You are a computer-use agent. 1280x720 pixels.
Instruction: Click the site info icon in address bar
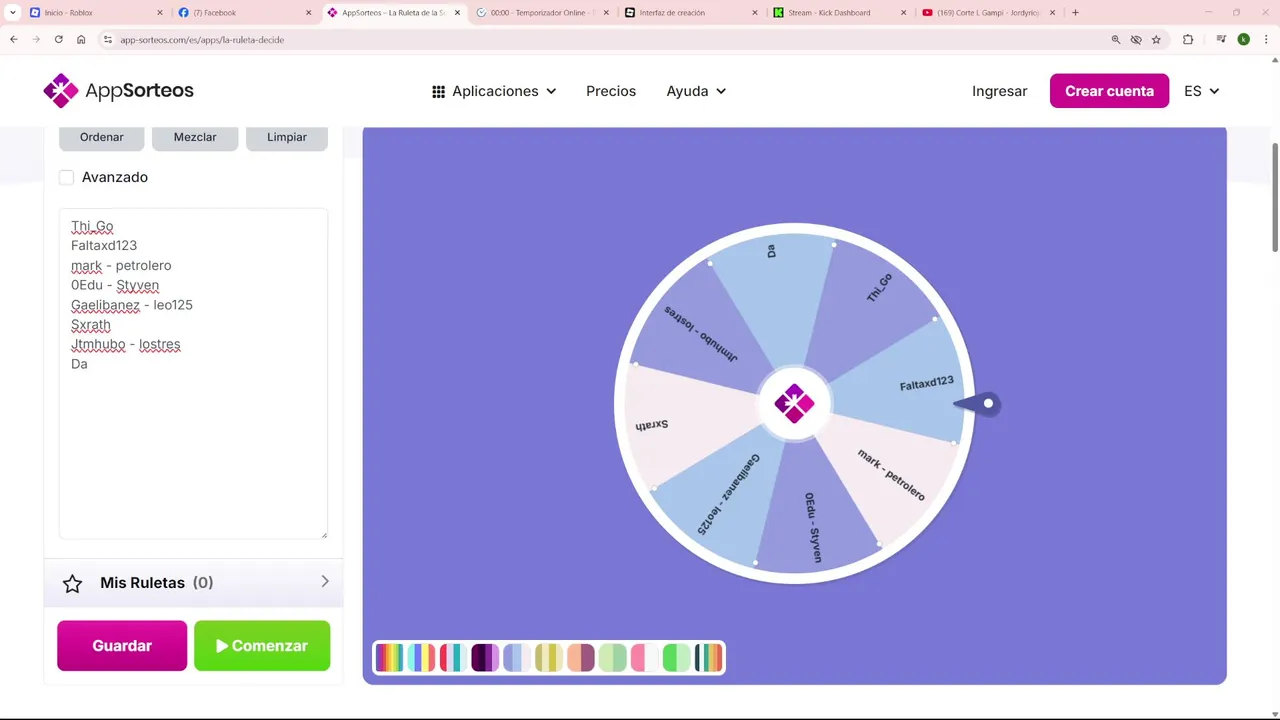[x=108, y=39]
